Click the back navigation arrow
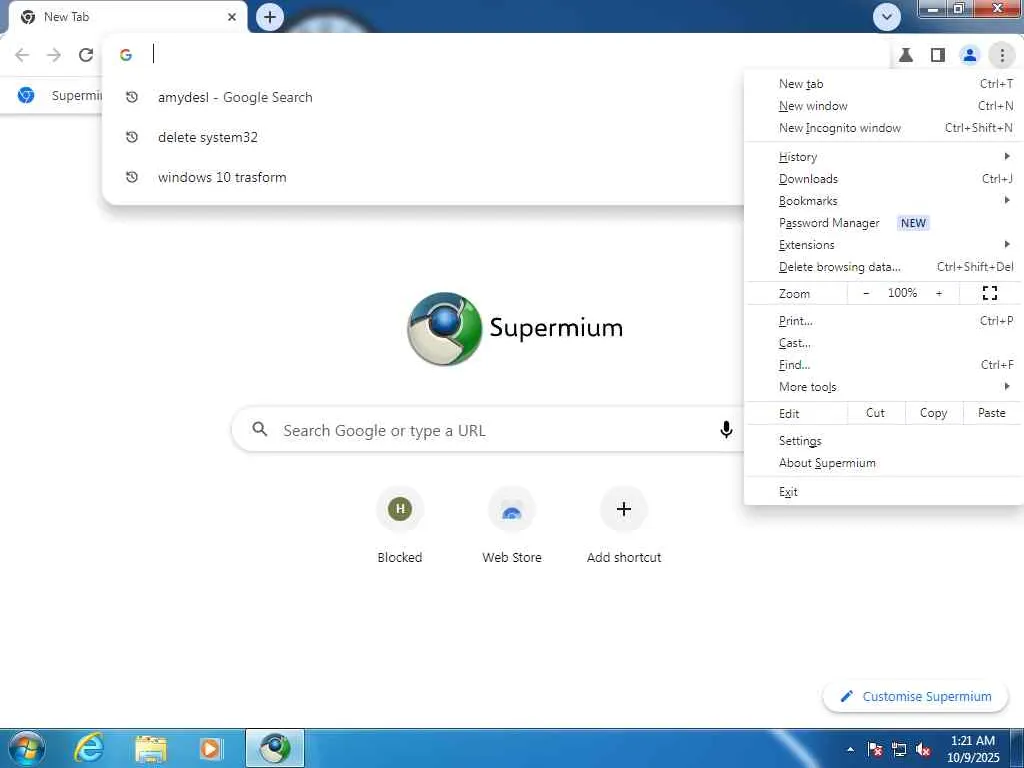 (x=22, y=55)
